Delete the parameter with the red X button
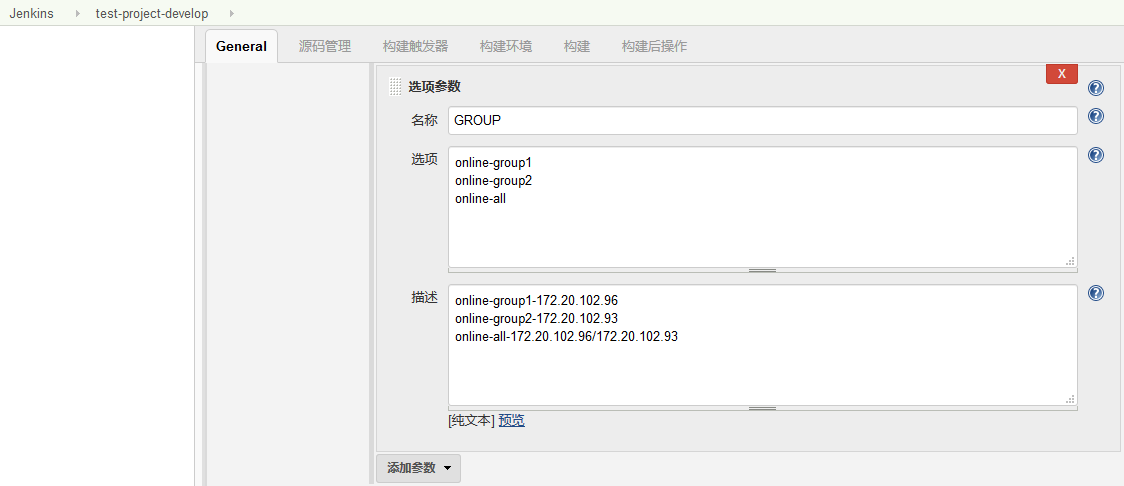 click(x=1061, y=74)
